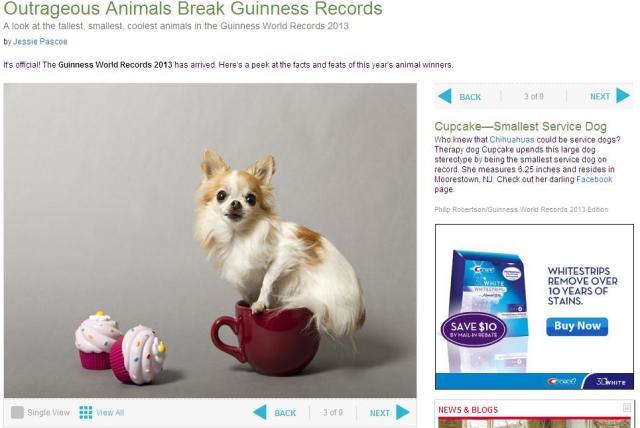Visit Cupcake's Facebook page link
This screenshot has width=640, height=428.
594,179
